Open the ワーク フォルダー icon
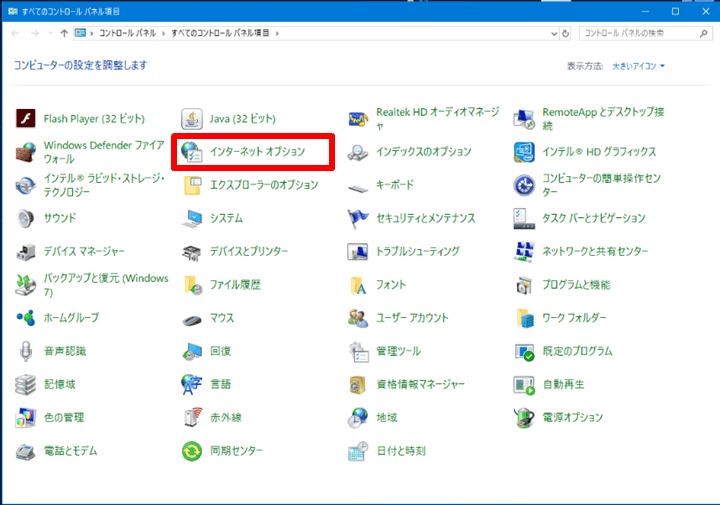 click(x=525, y=318)
